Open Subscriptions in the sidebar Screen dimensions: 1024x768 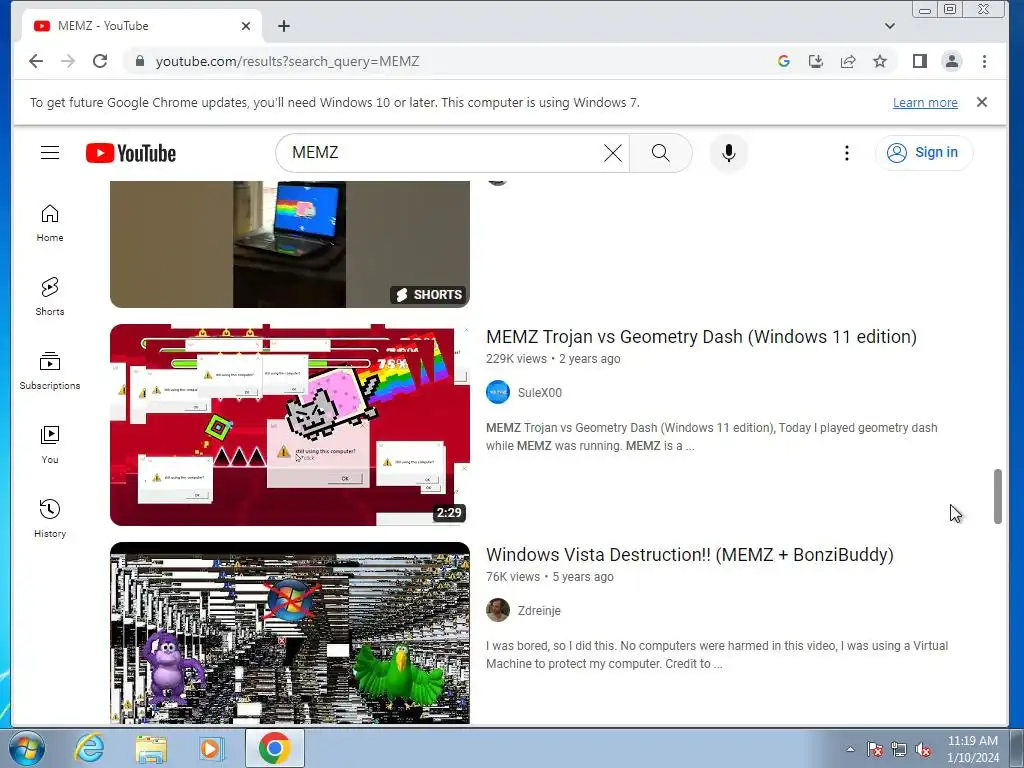tap(50, 370)
